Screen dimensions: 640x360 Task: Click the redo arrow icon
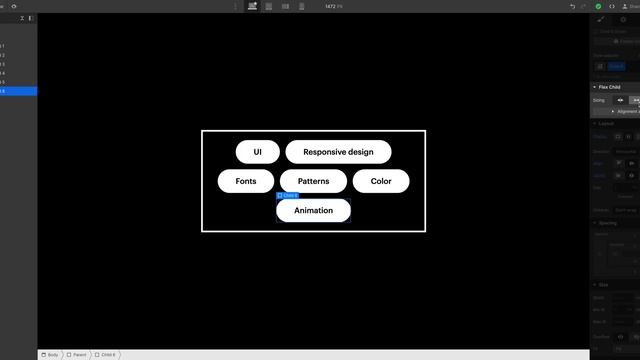(x=584, y=7)
